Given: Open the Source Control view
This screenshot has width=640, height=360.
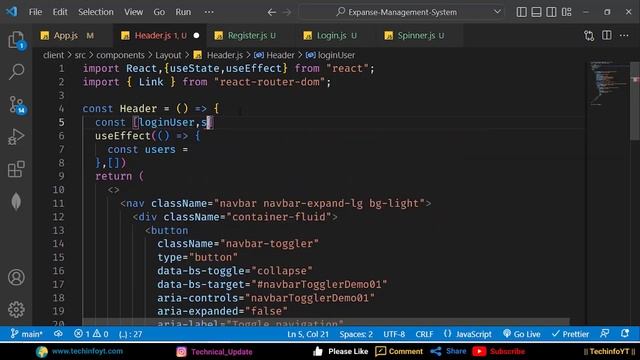Looking at the screenshot, I should [x=16, y=104].
